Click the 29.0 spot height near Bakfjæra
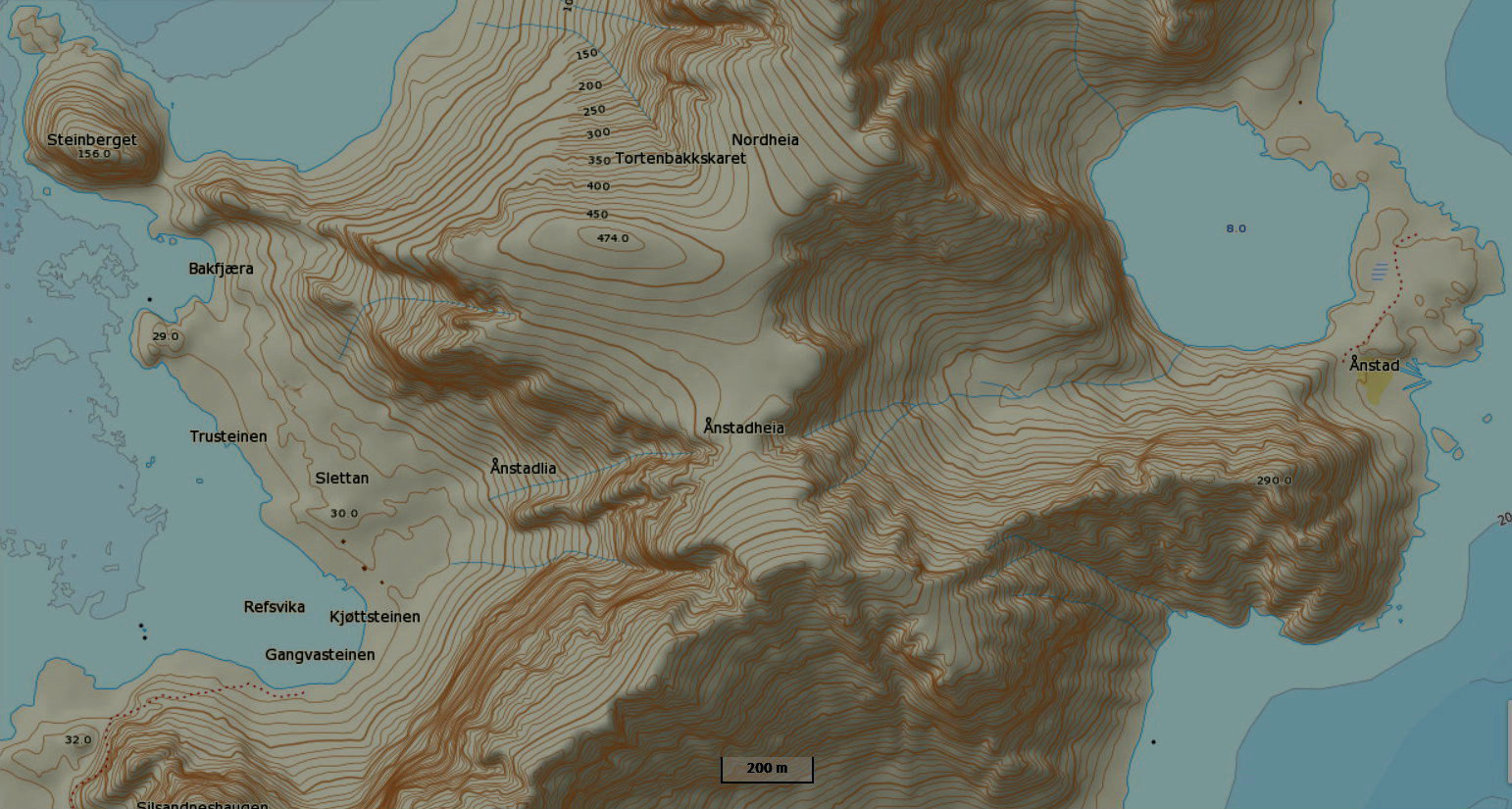 [166, 336]
